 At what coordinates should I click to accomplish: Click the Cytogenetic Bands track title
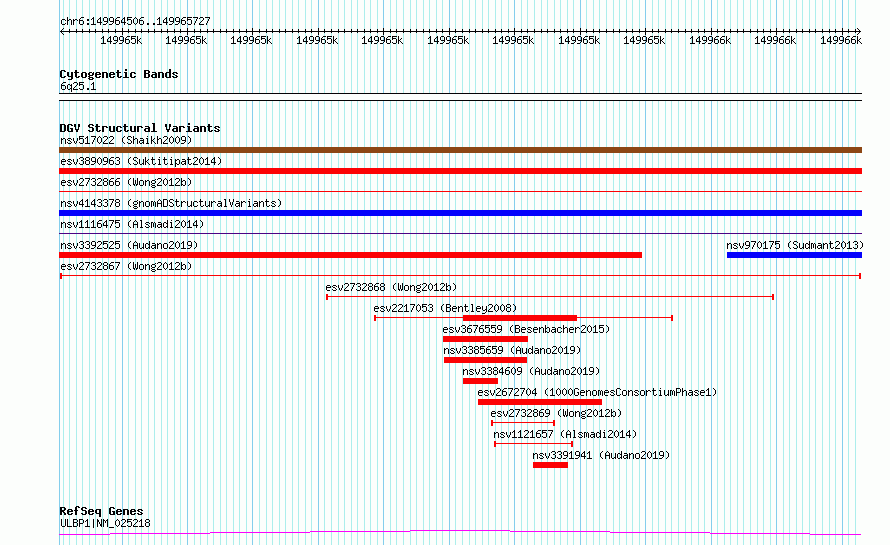(119, 74)
